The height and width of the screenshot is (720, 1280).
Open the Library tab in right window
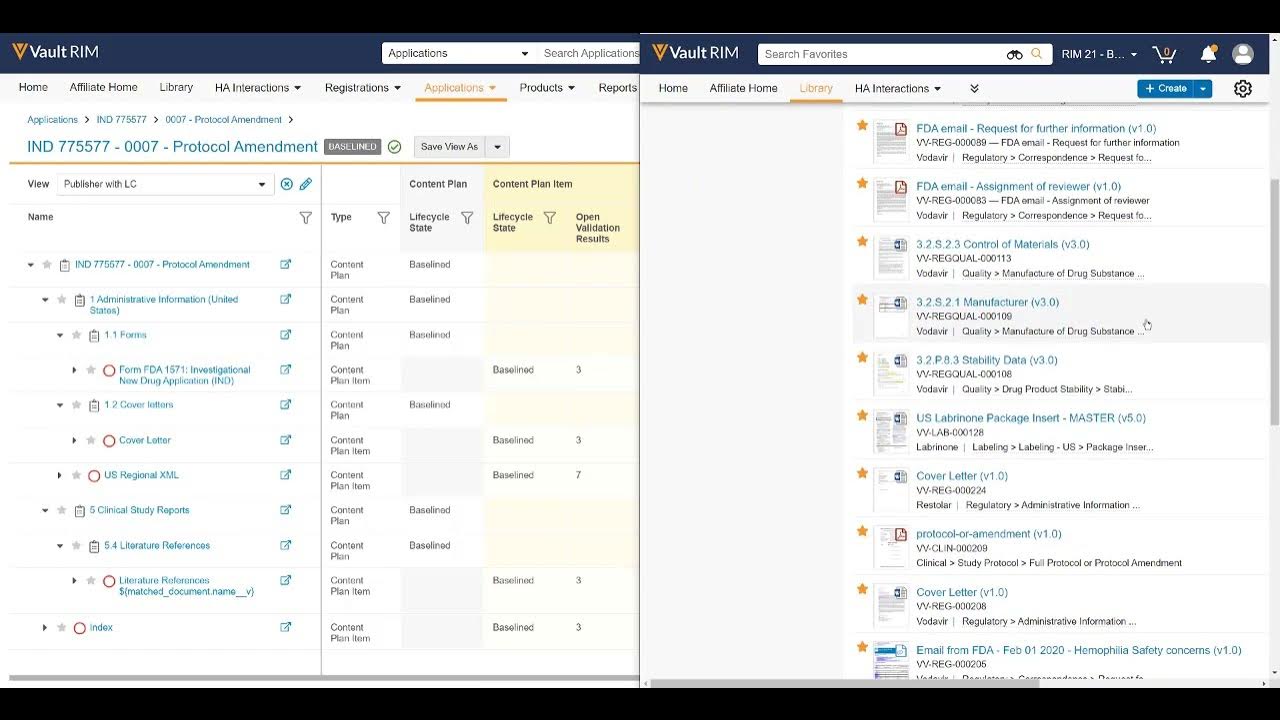tap(816, 88)
